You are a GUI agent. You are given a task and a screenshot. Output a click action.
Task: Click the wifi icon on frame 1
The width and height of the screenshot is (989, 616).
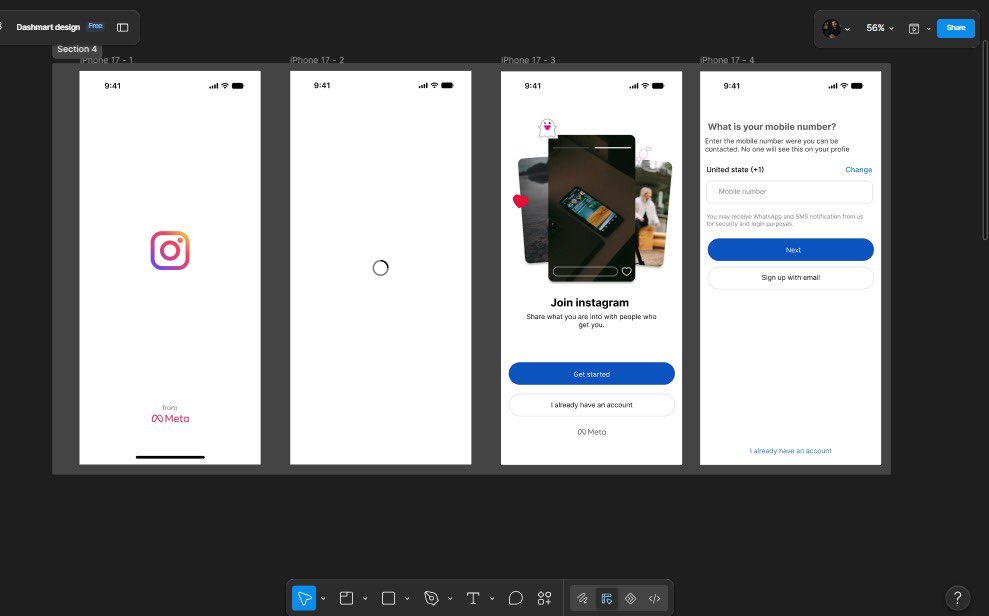pos(225,86)
